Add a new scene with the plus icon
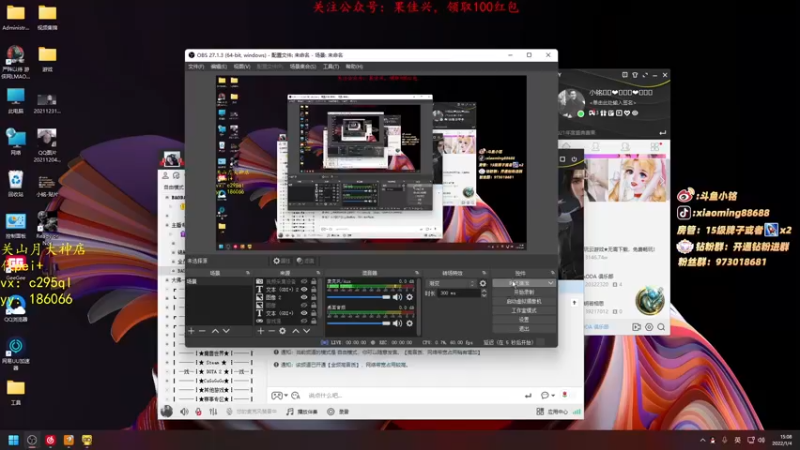This screenshot has height=450, width=800. click(191, 331)
